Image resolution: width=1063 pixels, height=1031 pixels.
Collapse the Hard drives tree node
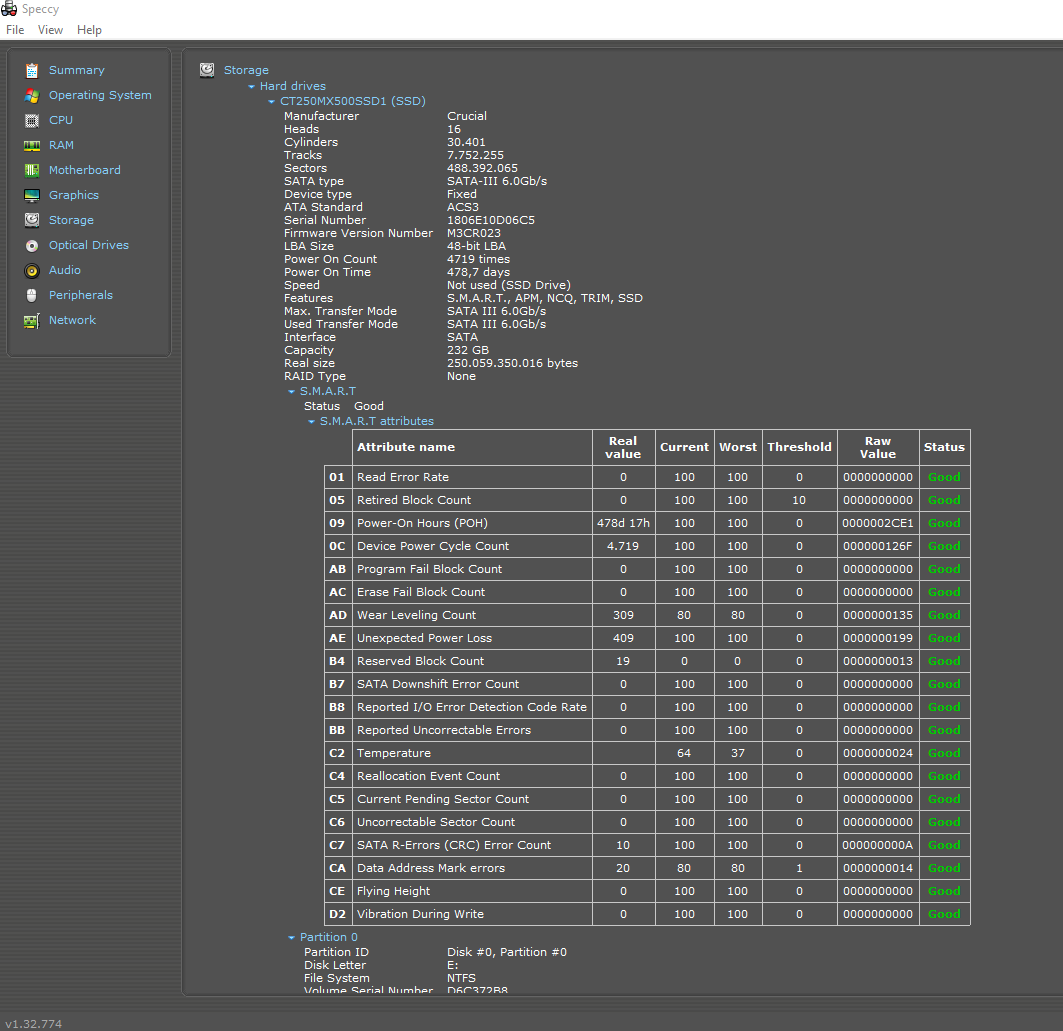252,87
